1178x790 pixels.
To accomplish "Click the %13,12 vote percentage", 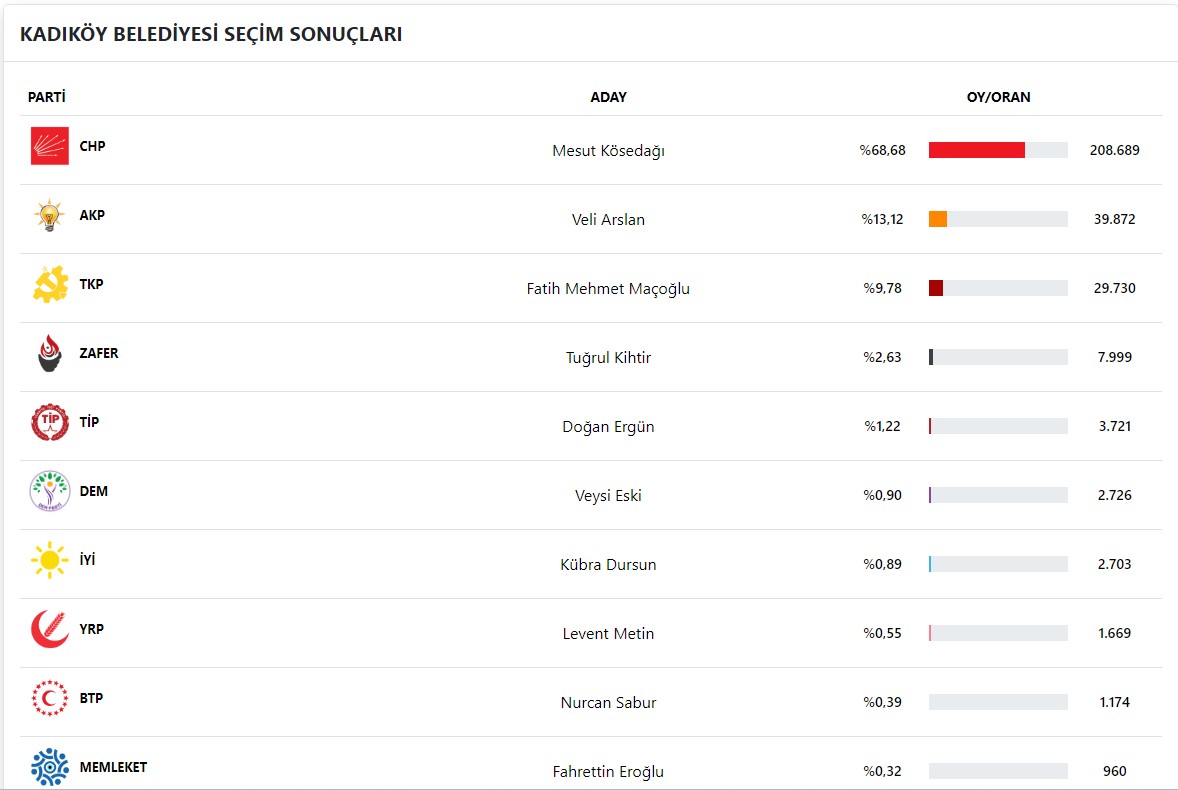I will (x=883, y=219).
